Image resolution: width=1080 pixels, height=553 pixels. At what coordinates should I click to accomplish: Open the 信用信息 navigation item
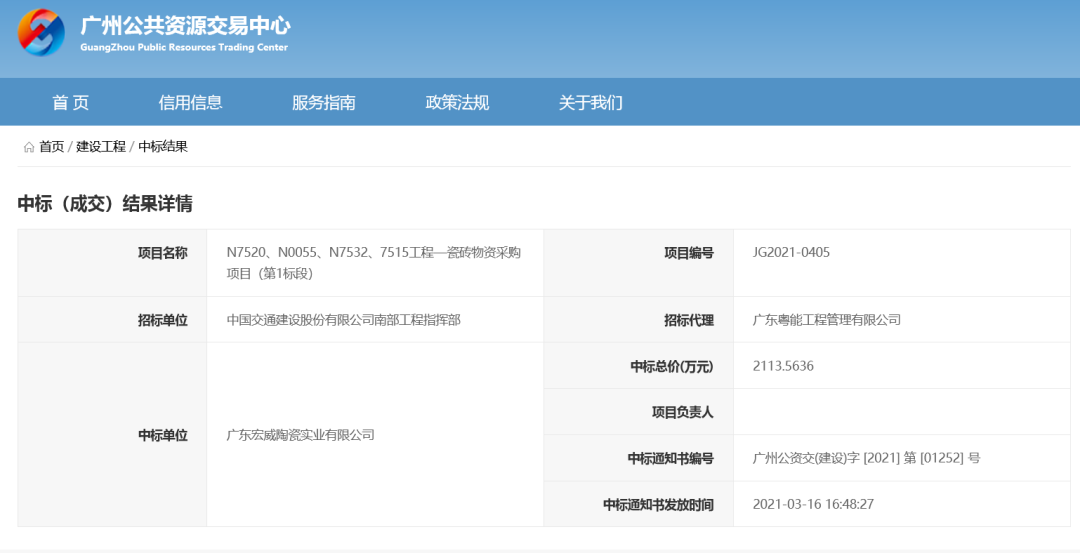pyautogui.click(x=190, y=103)
